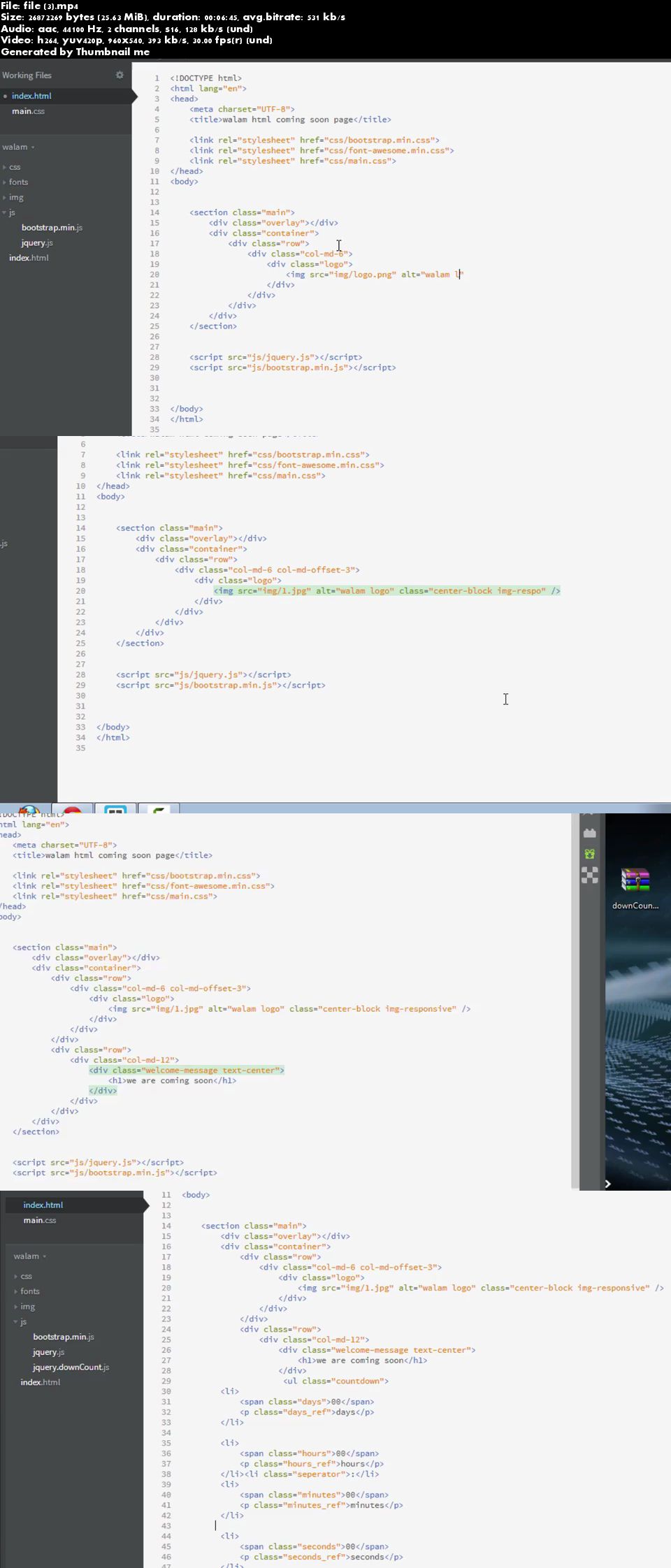671x1568 pixels.
Task: Click line number 5 in the first thumbnail gutter
Action: tap(157, 119)
